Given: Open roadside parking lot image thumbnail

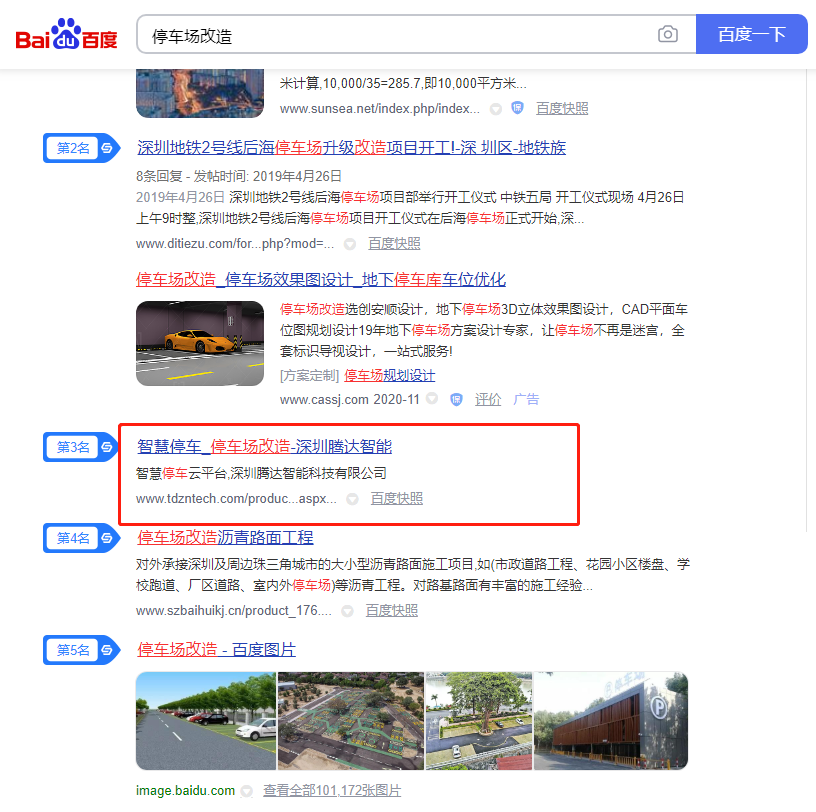Looking at the screenshot, I should [206, 721].
